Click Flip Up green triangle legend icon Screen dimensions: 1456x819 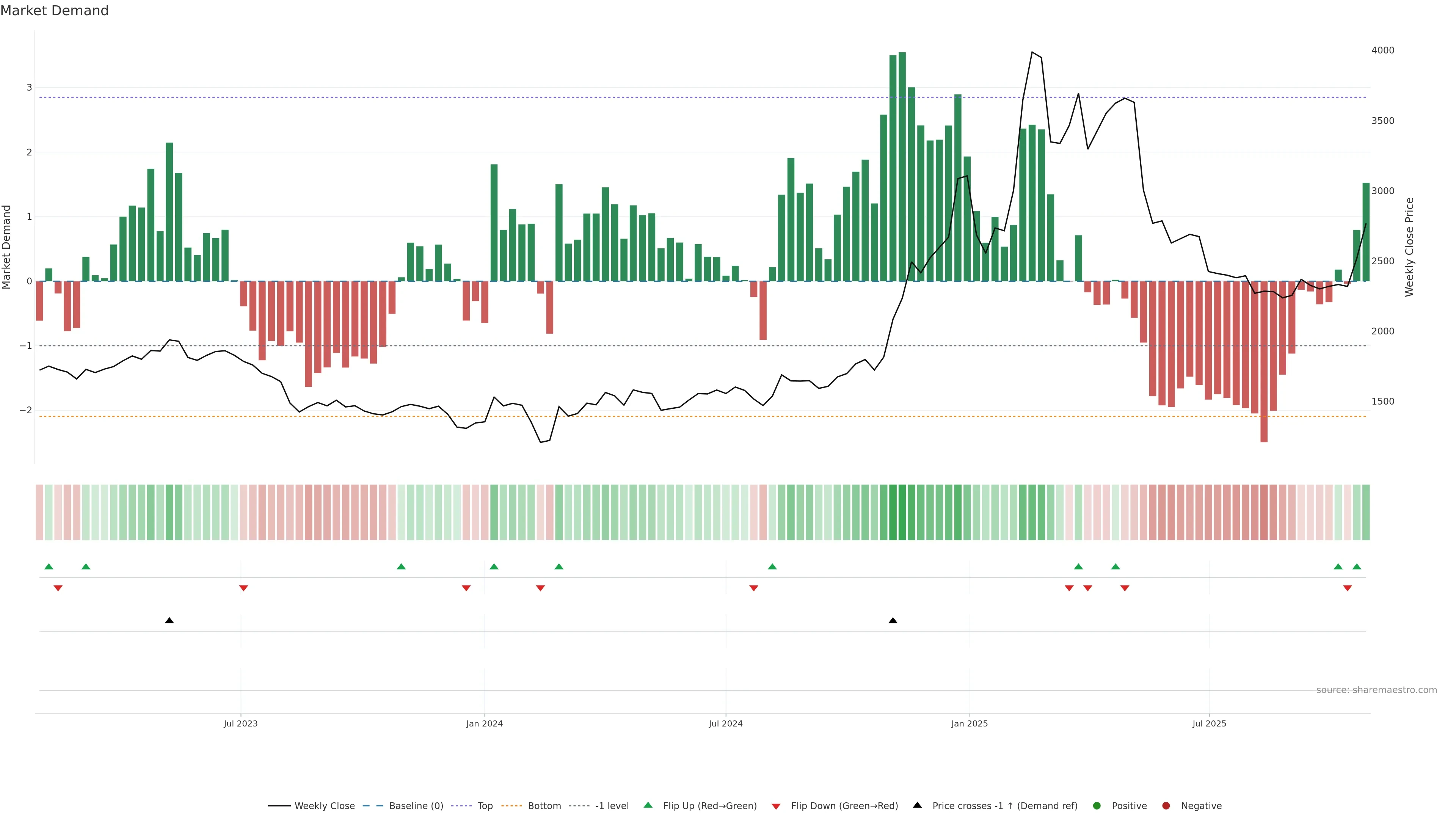648,805
